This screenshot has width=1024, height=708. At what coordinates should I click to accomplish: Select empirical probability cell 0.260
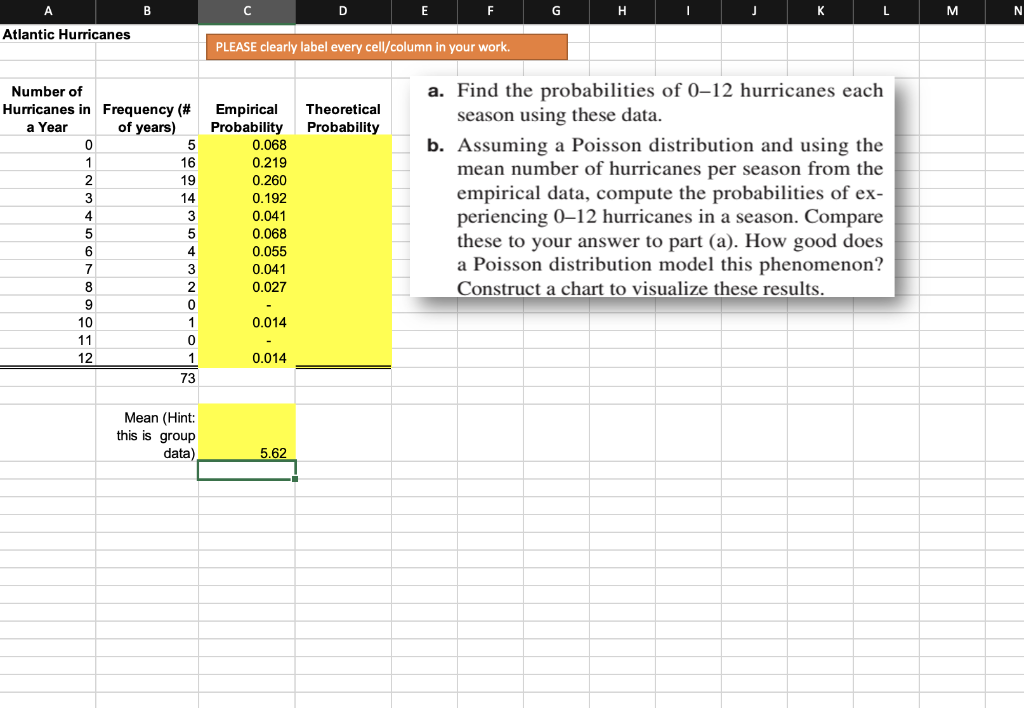pyautogui.click(x=247, y=180)
